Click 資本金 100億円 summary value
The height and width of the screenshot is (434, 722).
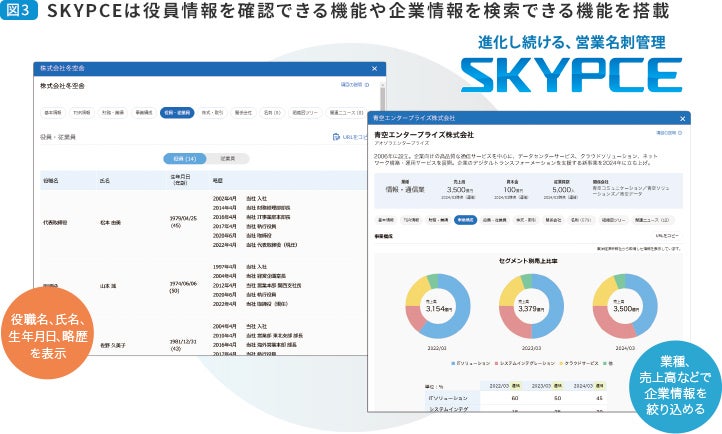(x=512, y=190)
